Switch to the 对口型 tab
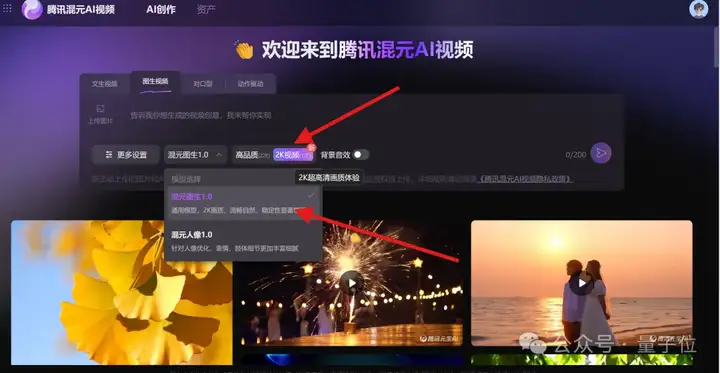The image size is (720, 373). tap(202, 84)
